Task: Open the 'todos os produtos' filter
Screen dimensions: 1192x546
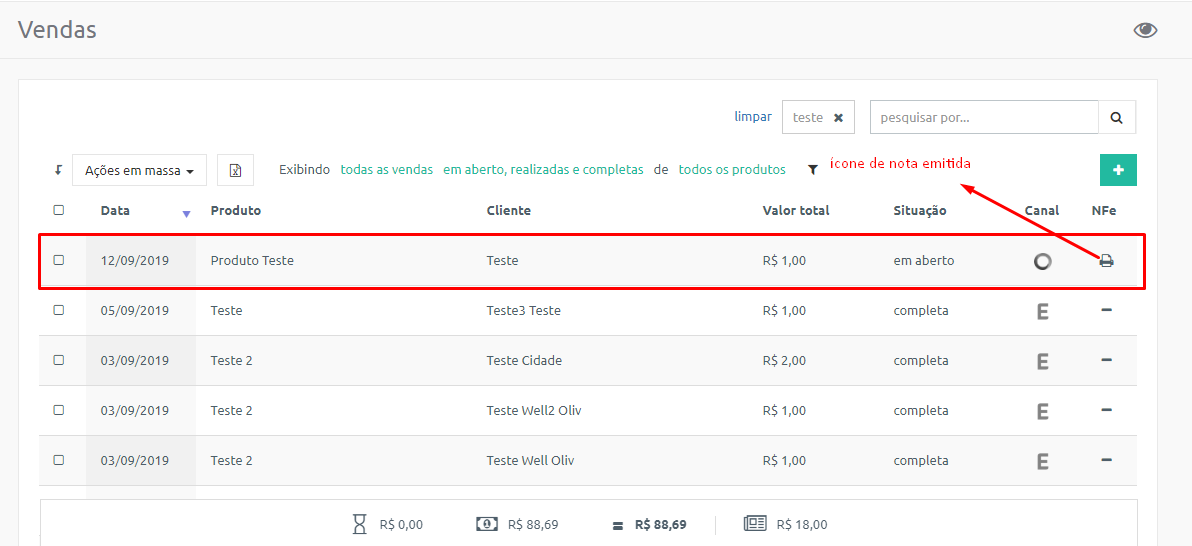Action: (x=732, y=170)
